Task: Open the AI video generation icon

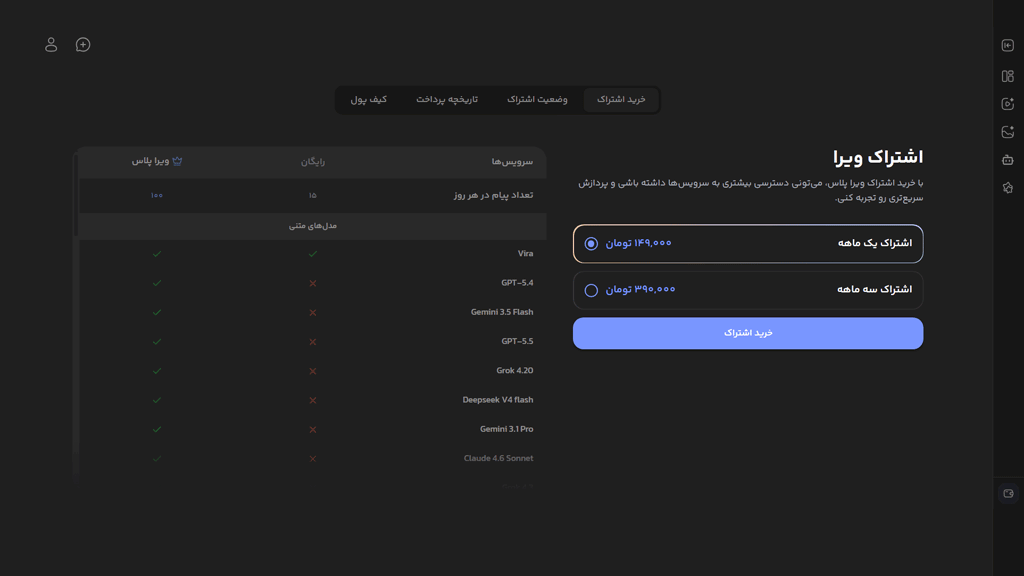Action: (1008, 104)
